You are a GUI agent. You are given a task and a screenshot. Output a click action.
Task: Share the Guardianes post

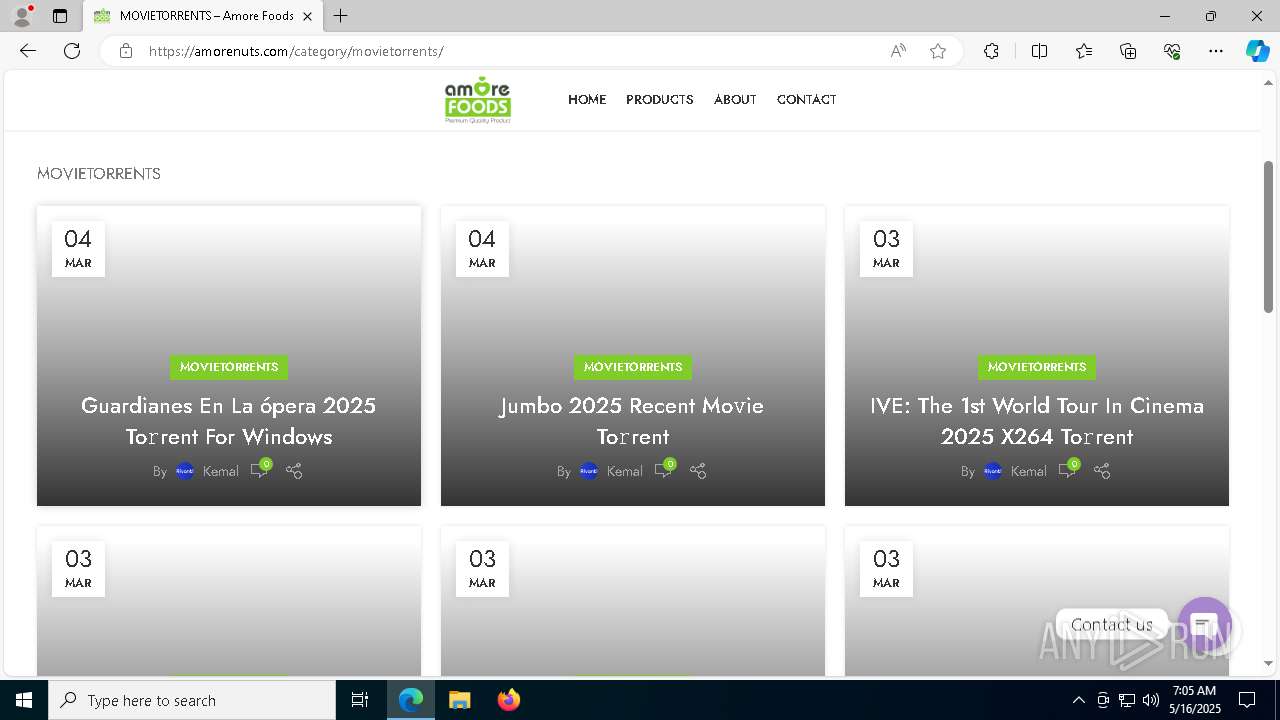(294, 470)
